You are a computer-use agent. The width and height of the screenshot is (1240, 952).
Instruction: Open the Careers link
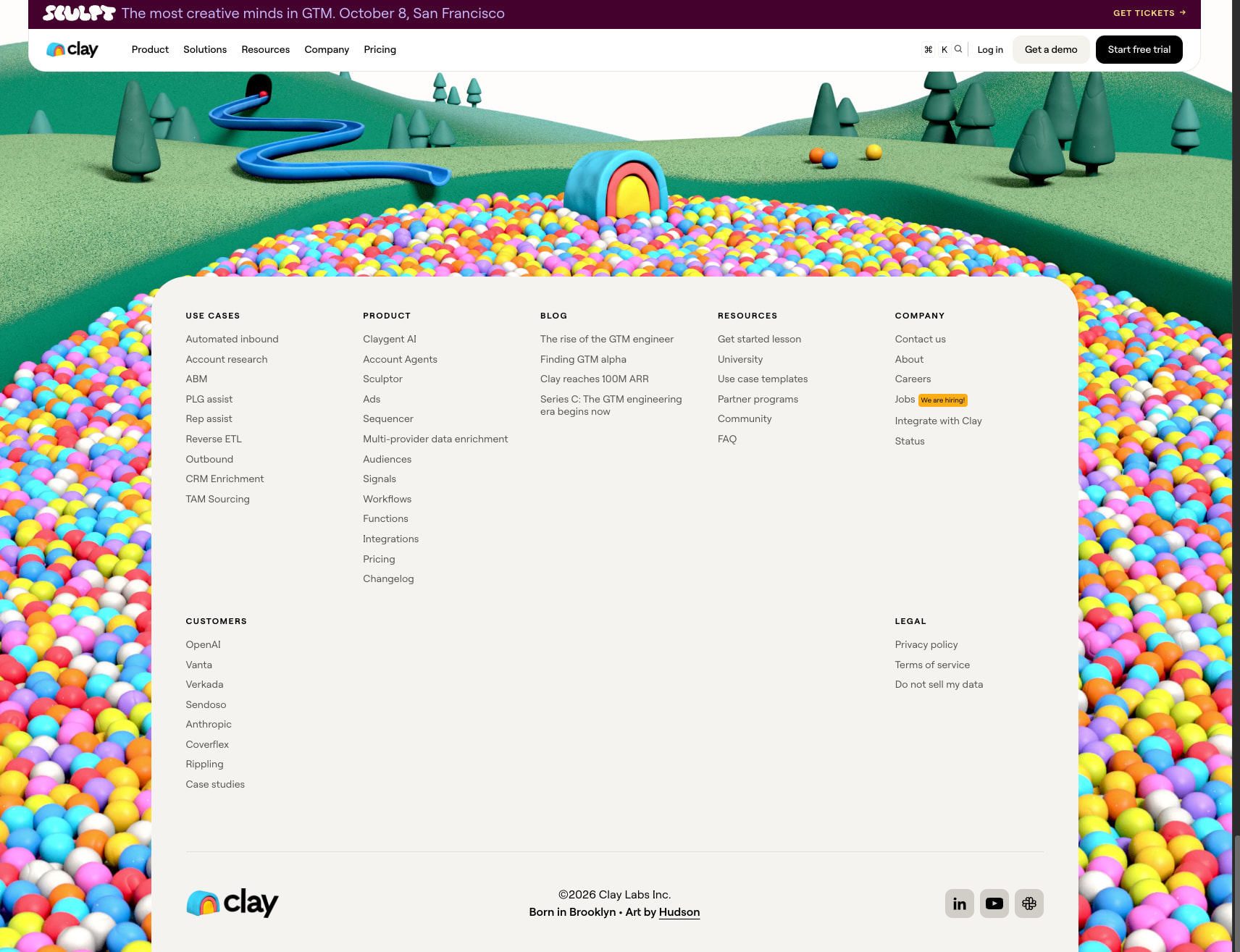coord(913,379)
